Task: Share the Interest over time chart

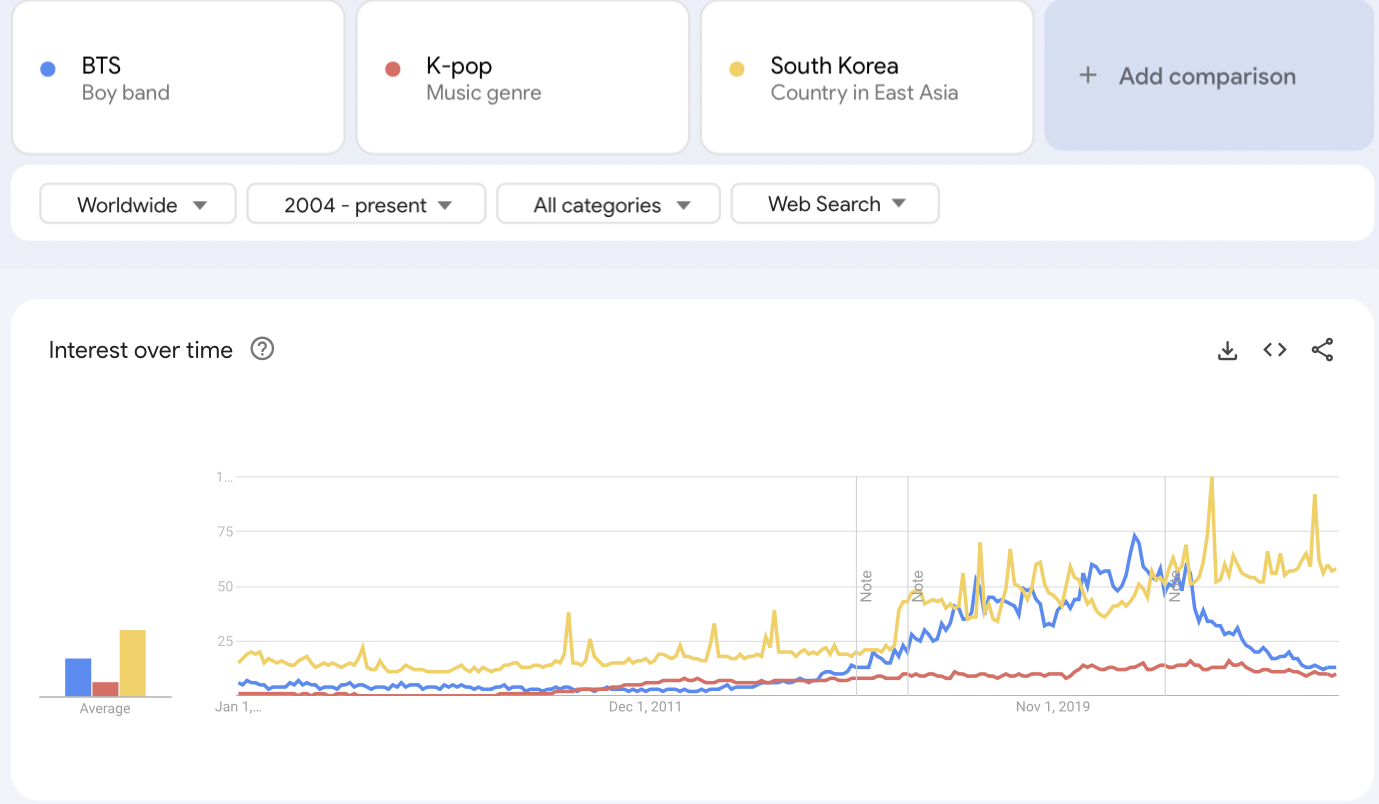Action: [x=1322, y=350]
